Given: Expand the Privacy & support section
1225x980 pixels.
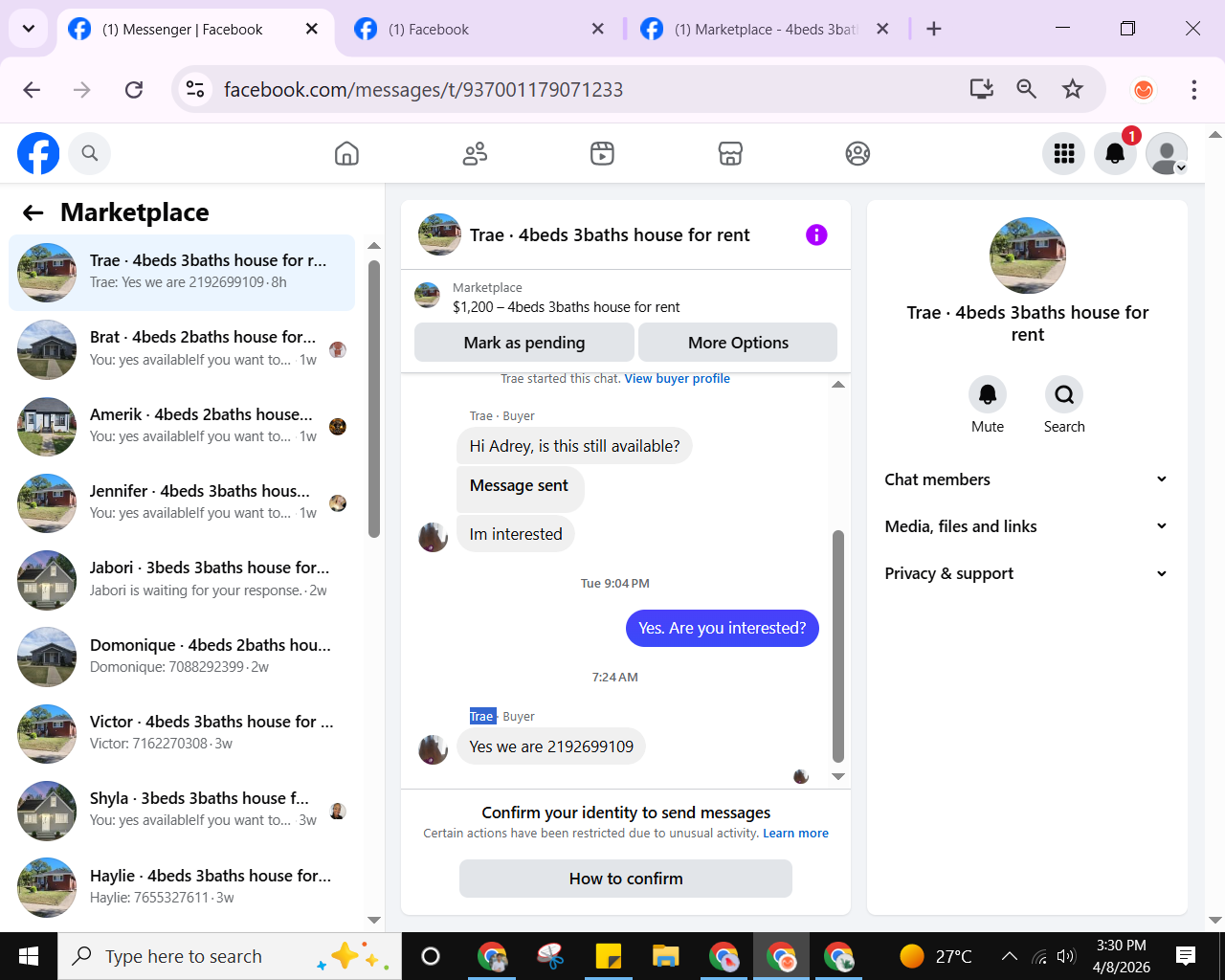Looking at the screenshot, I should 1027,573.
